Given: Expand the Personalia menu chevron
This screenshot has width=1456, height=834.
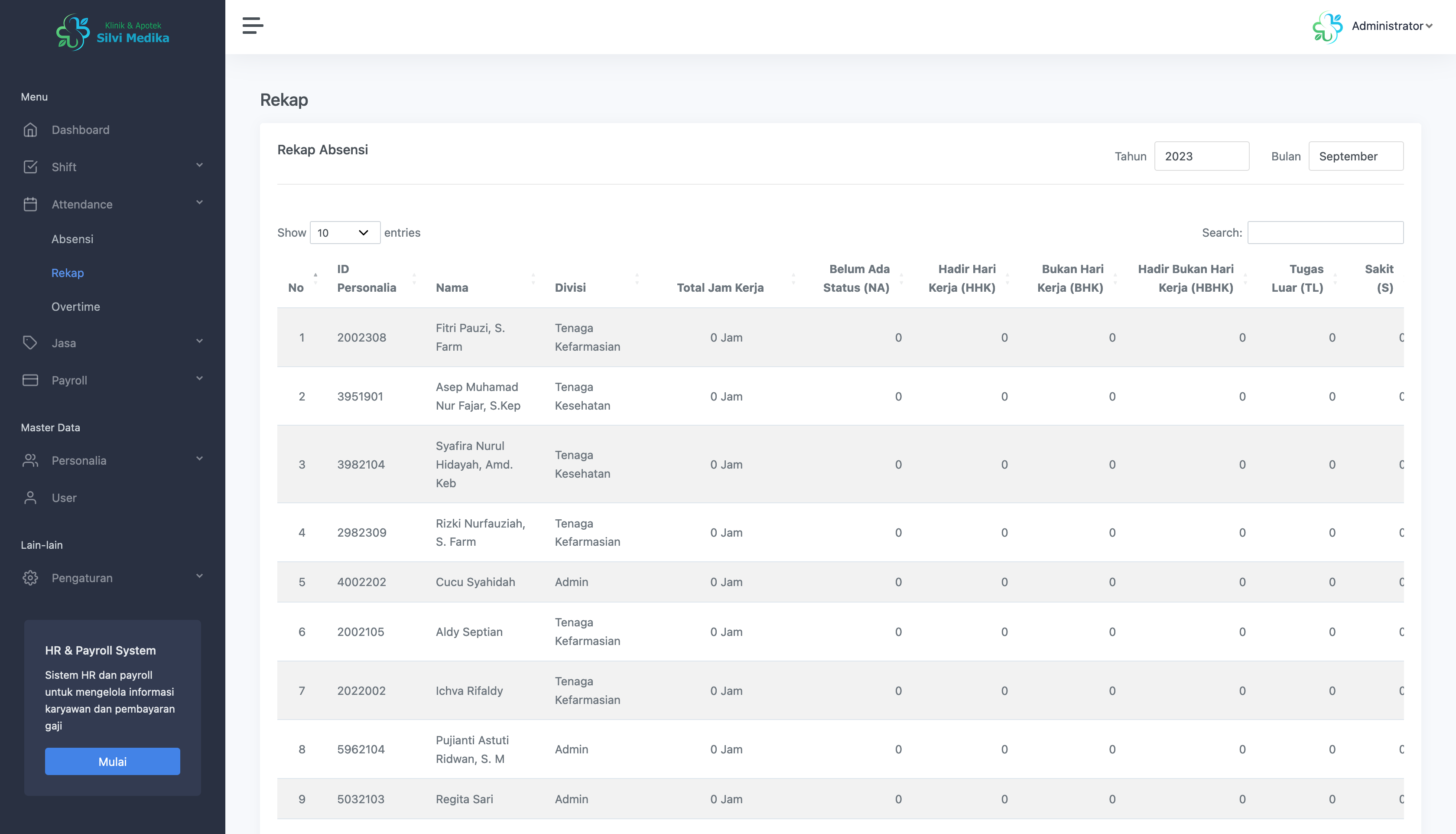Looking at the screenshot, I should pos(199,459).
